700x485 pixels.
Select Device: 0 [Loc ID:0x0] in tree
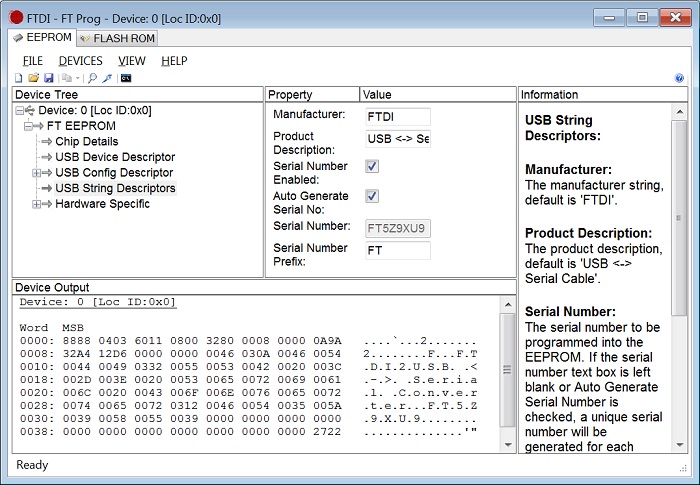95,110
